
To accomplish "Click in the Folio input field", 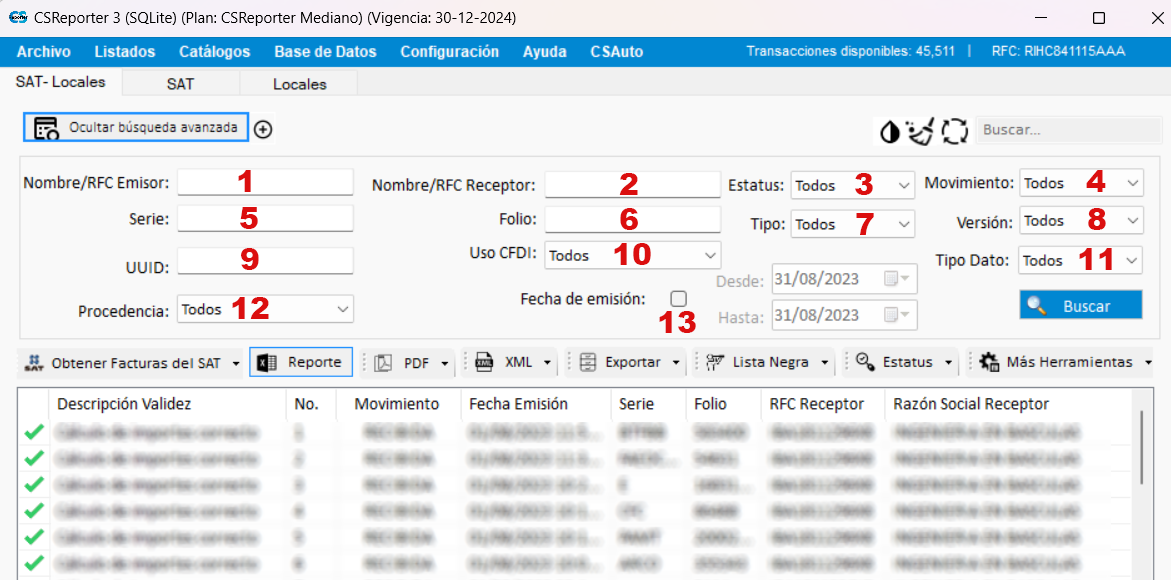I will coord(633,219).
